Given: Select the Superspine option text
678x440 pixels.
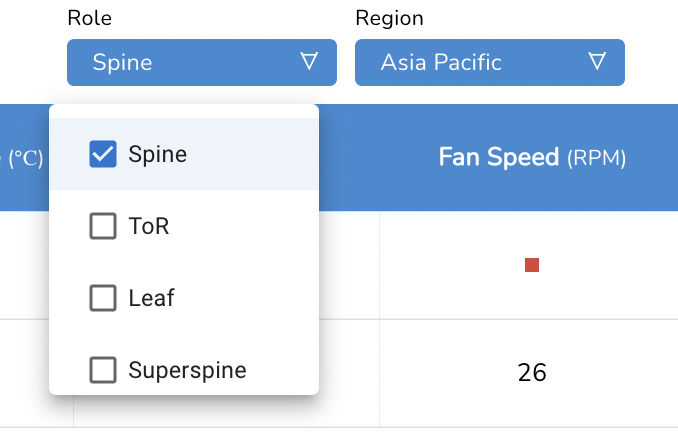Looking at the screenshot, I should (x=187, y=370).
